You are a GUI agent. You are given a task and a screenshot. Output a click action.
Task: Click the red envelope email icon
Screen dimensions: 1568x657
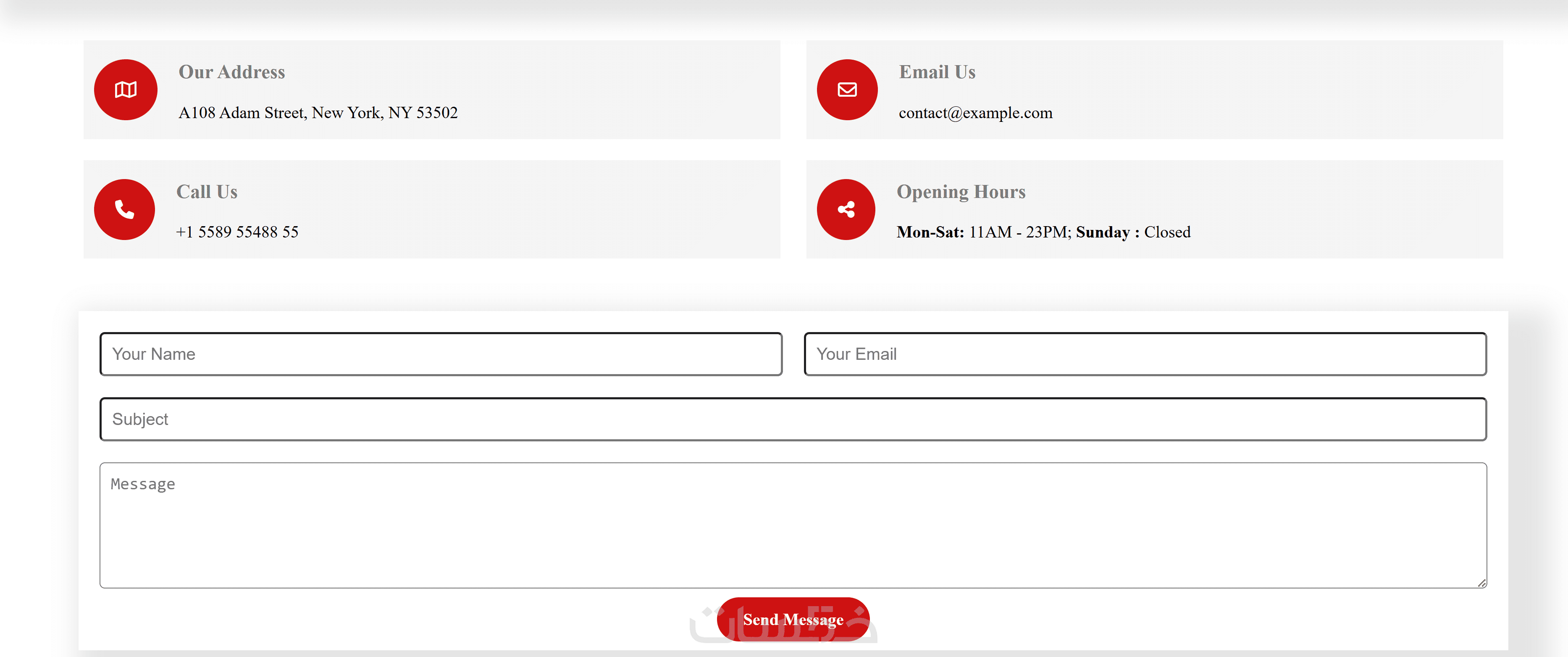(847, 90)
